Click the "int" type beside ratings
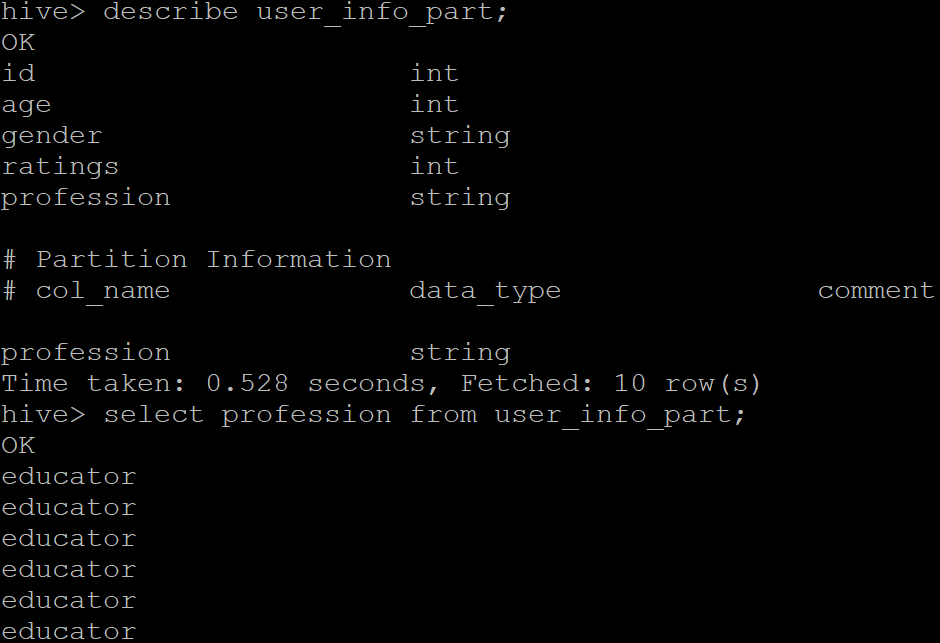940x643 pixels. pyautogui.click(x=434, y=167)
